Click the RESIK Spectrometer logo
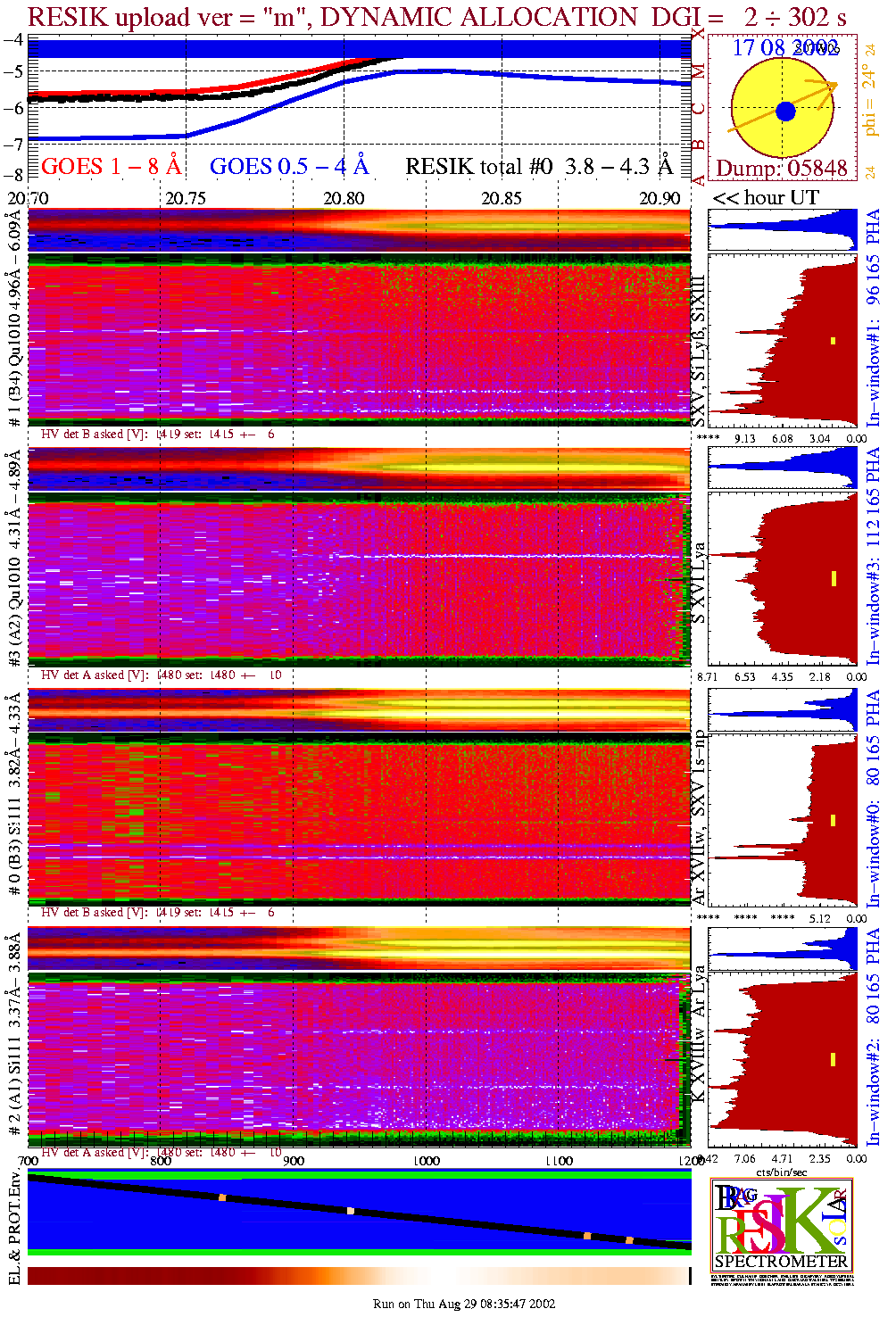 tap(782, 1224)
